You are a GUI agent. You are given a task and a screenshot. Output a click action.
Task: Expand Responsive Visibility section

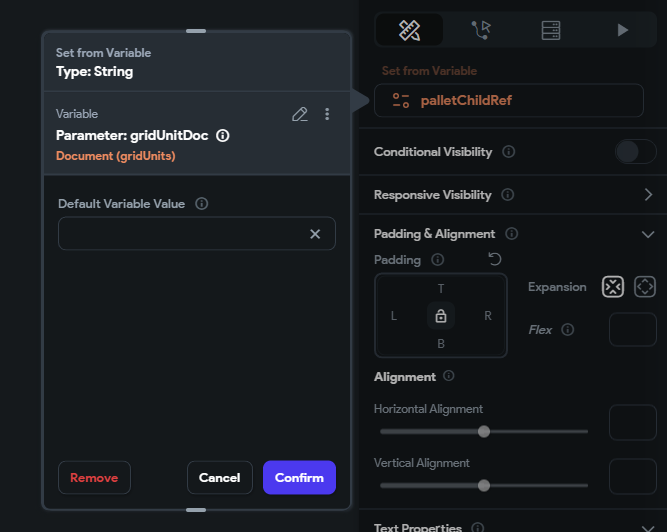point(648,195)
